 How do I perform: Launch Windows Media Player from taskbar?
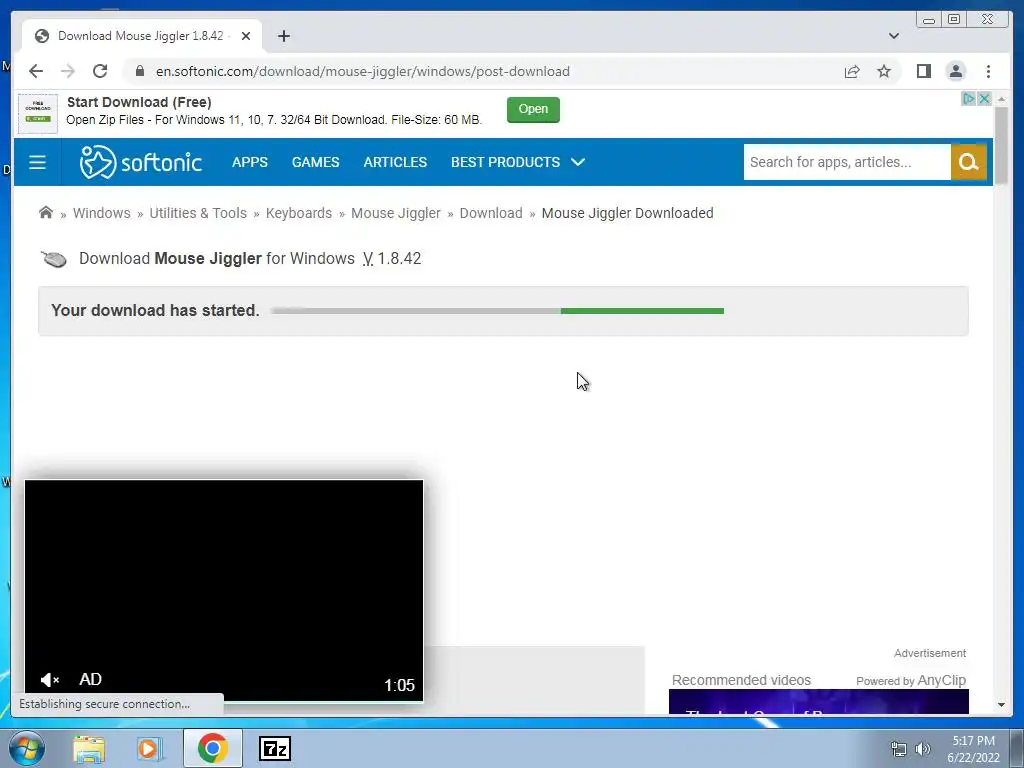149,748
